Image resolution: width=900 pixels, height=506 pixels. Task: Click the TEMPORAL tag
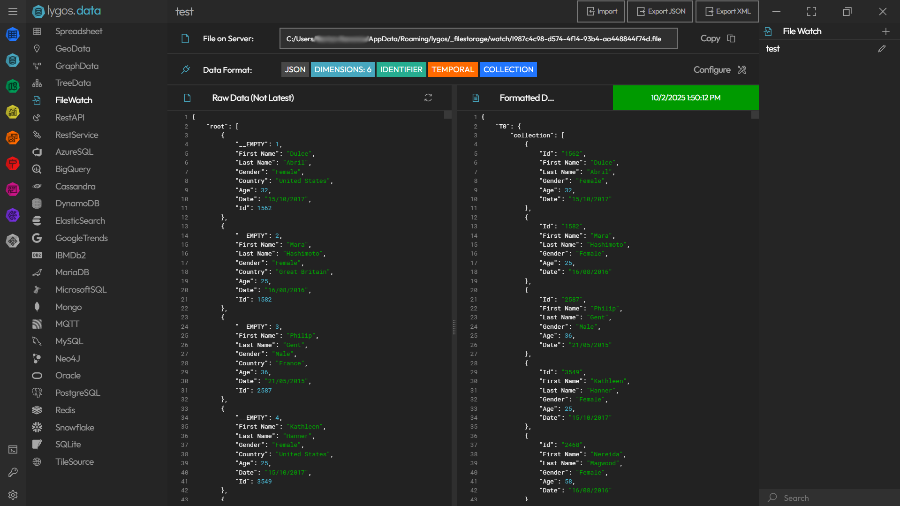tap(452, 69)
